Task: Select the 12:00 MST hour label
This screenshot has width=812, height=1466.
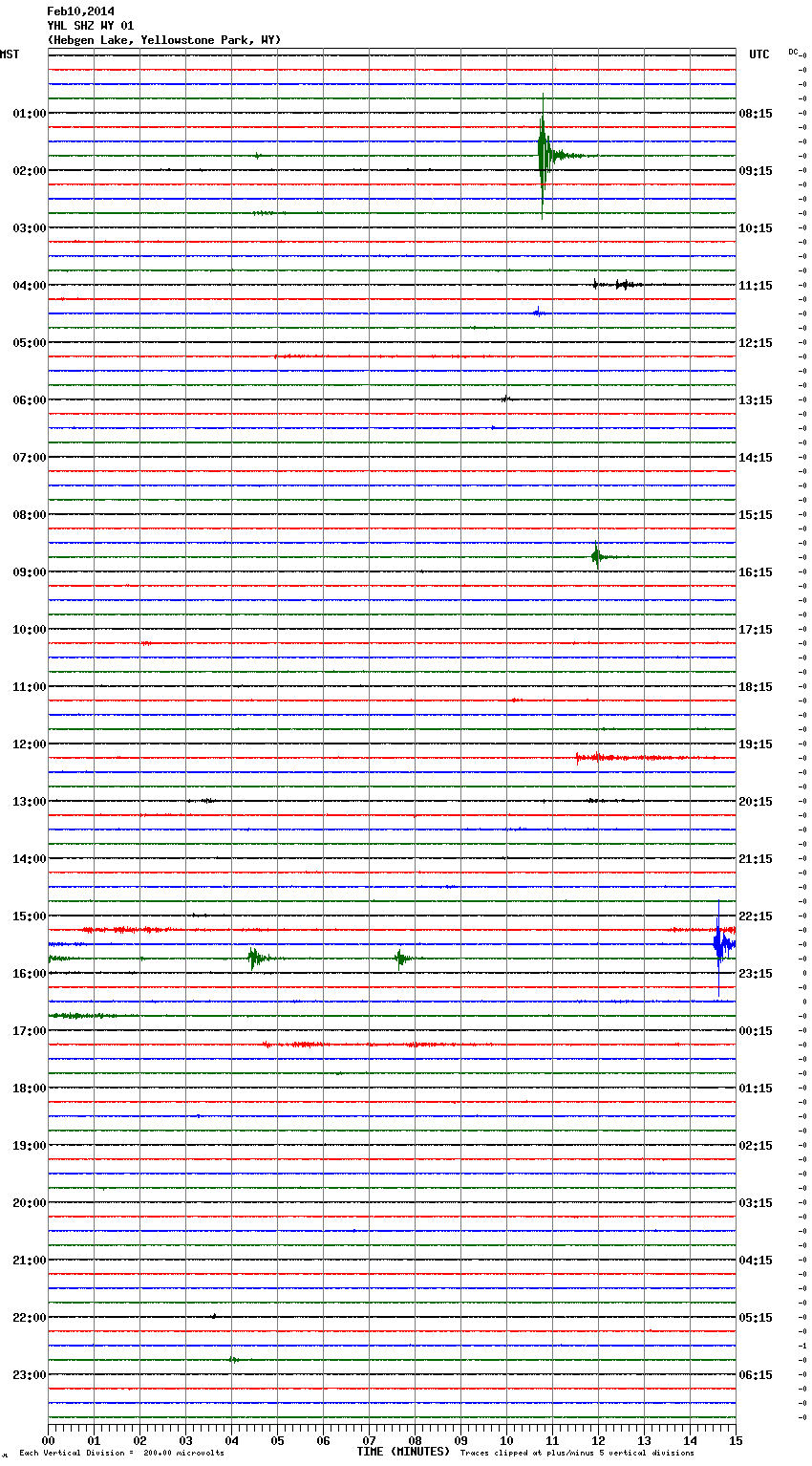Action: 30,744
